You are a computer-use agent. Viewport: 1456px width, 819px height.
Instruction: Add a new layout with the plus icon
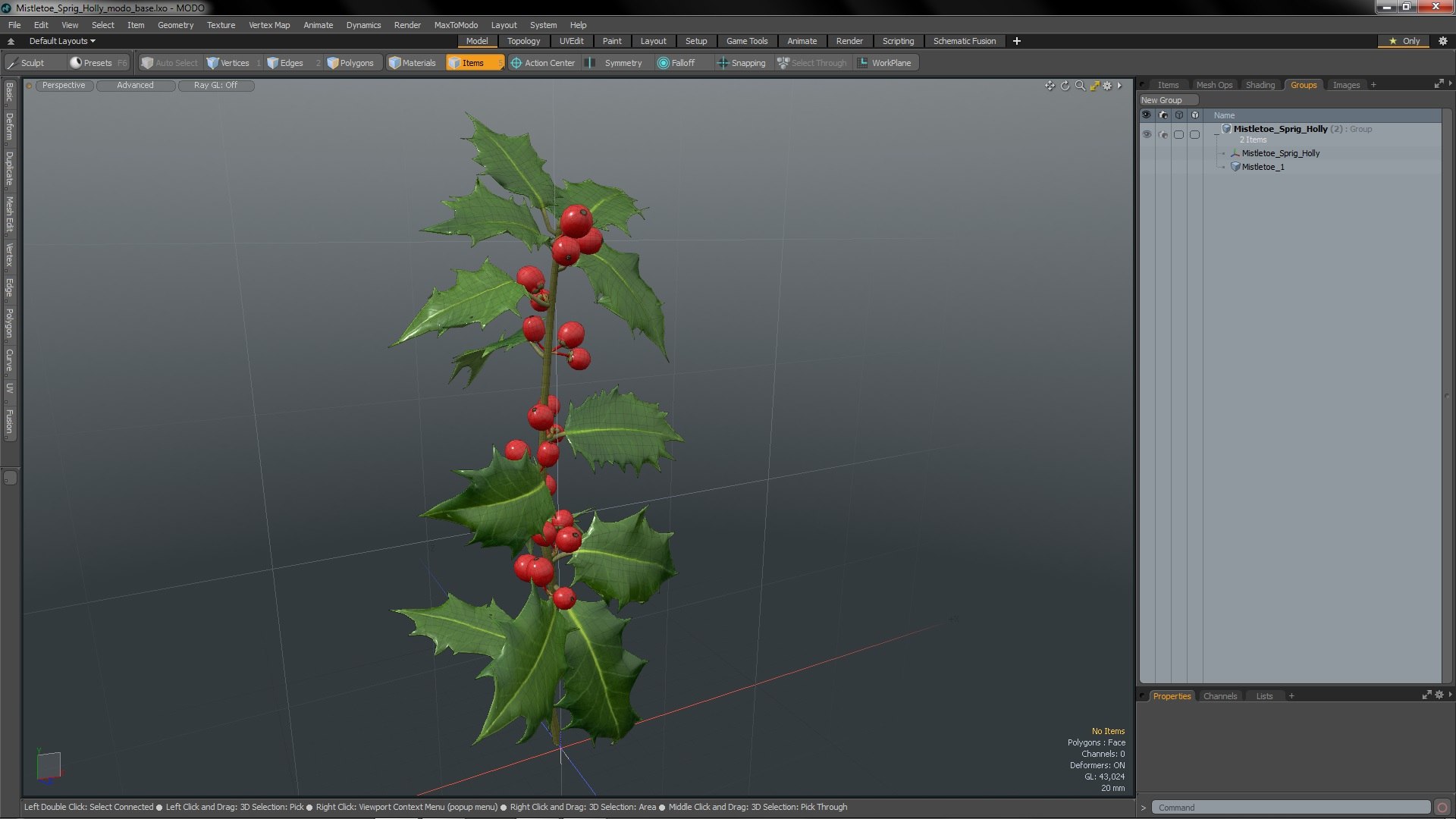pos(1017,41)
